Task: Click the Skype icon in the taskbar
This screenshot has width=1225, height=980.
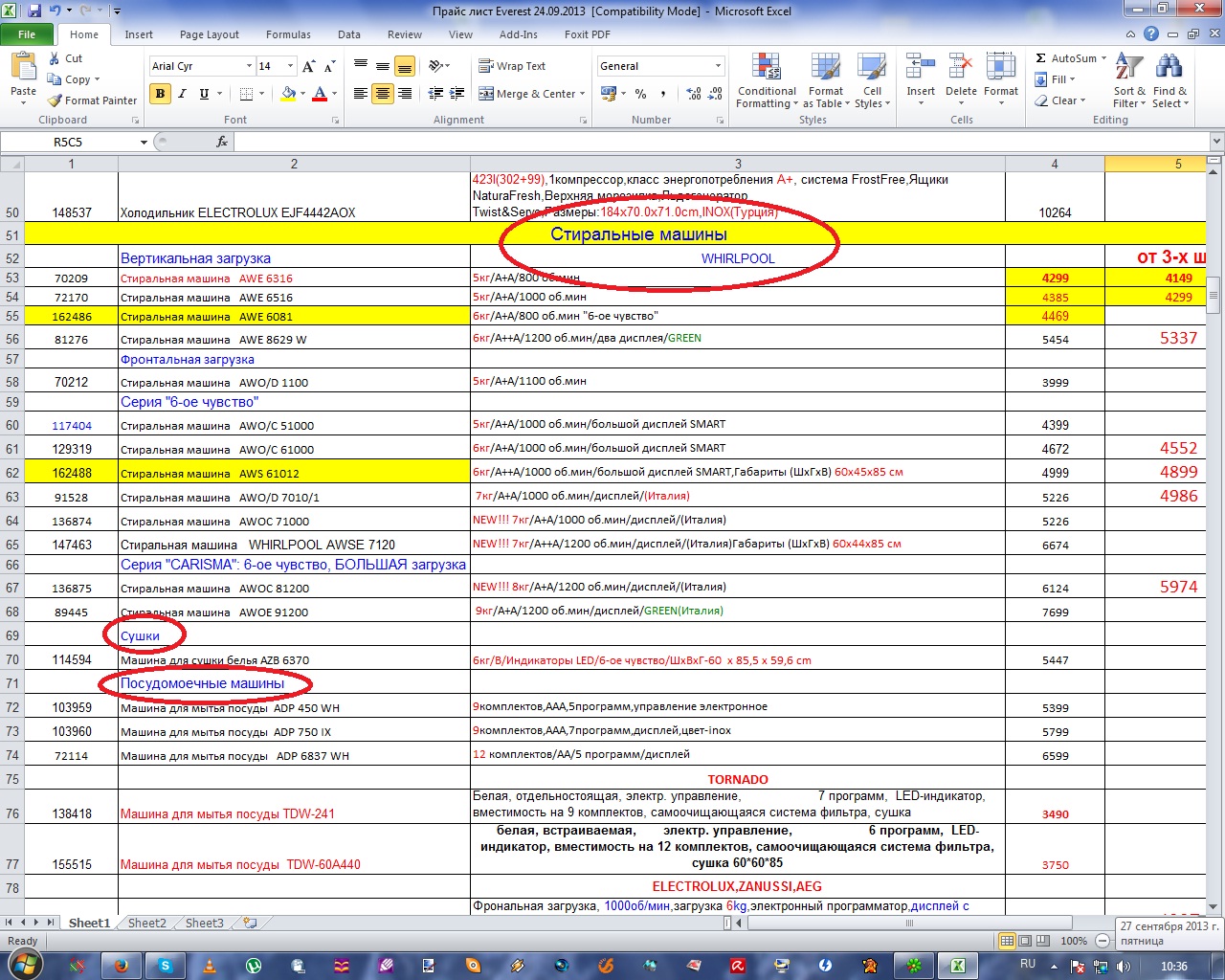Action: pyautogui.click(x=166, y=966)
